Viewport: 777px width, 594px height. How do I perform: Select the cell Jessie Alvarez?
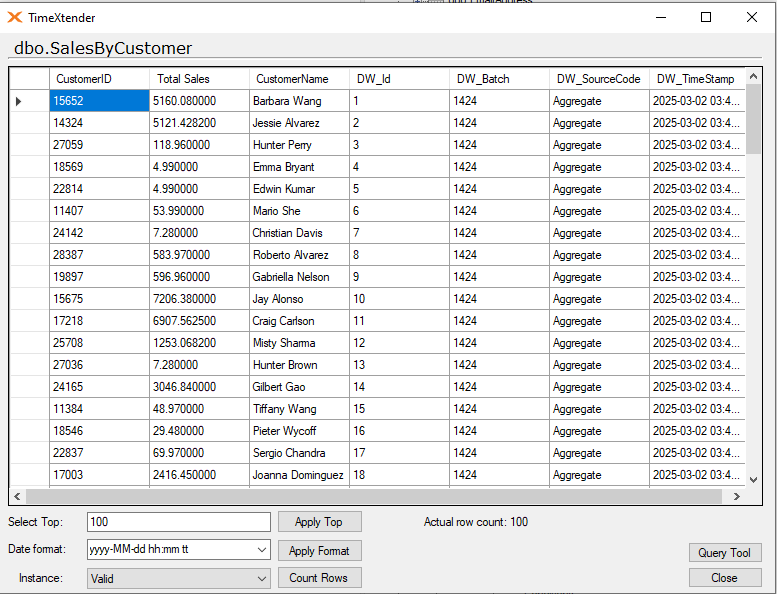tap(299, 123)
